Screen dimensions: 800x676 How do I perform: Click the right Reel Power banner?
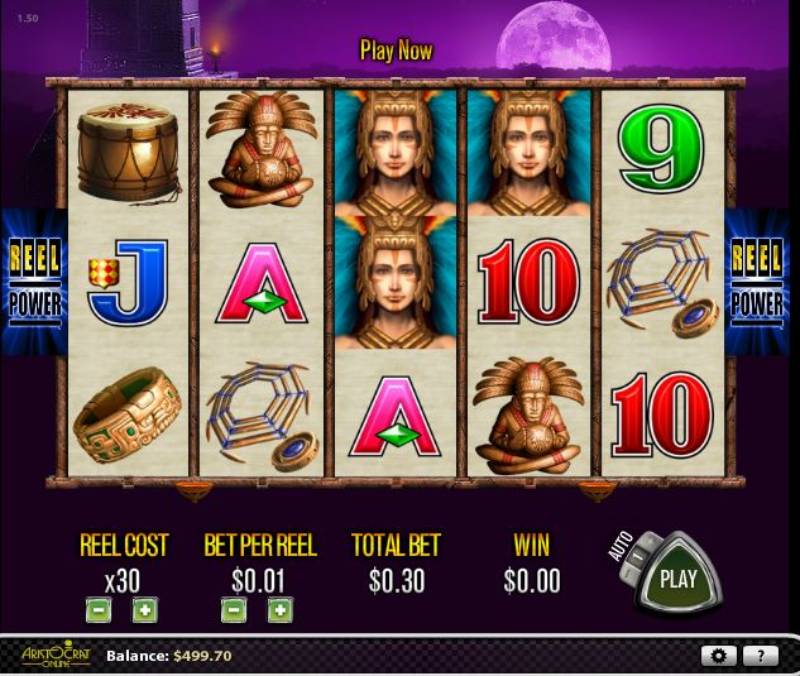(758, 282)
